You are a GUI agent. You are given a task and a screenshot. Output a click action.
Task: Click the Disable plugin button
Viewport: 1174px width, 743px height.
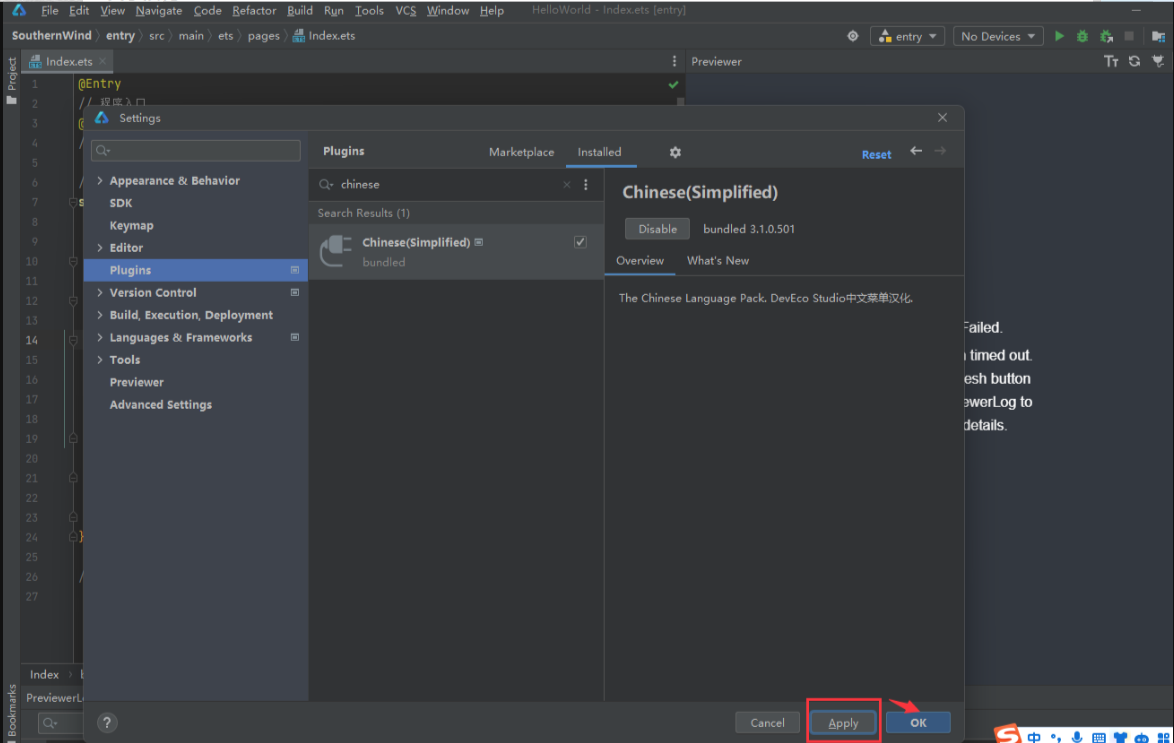click(657, 229)
